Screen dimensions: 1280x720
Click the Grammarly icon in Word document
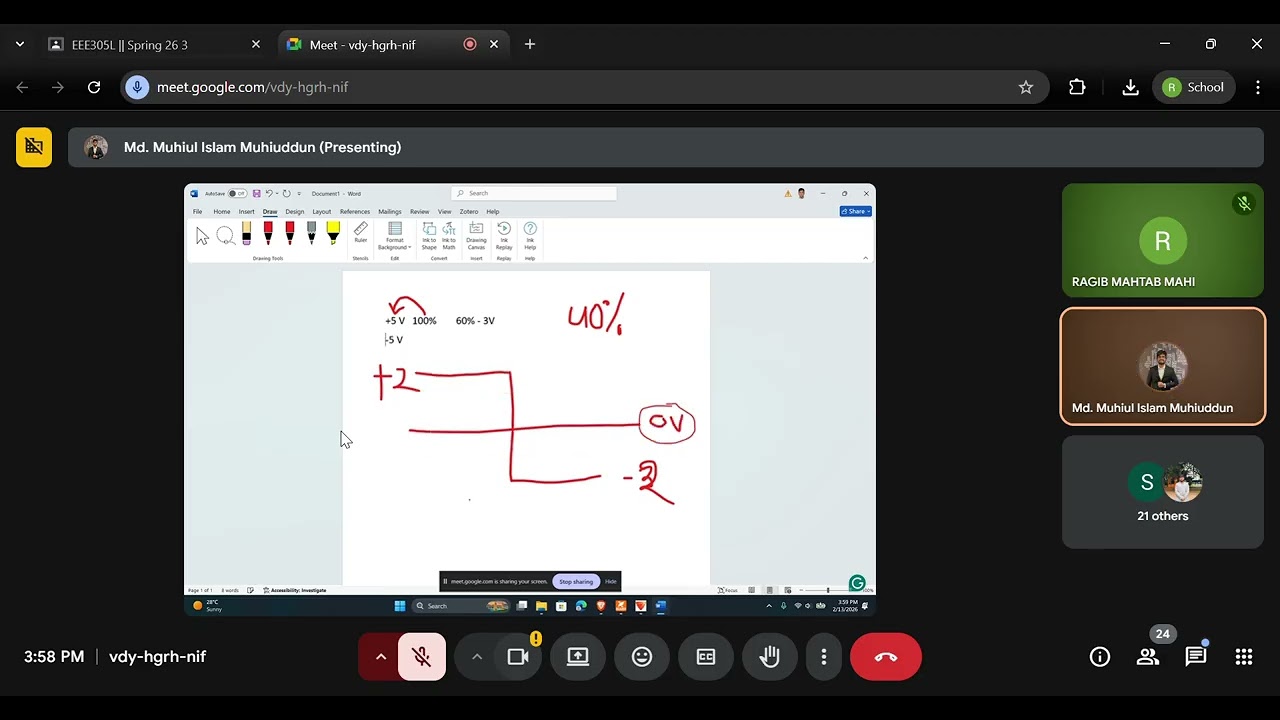[857, 583]
